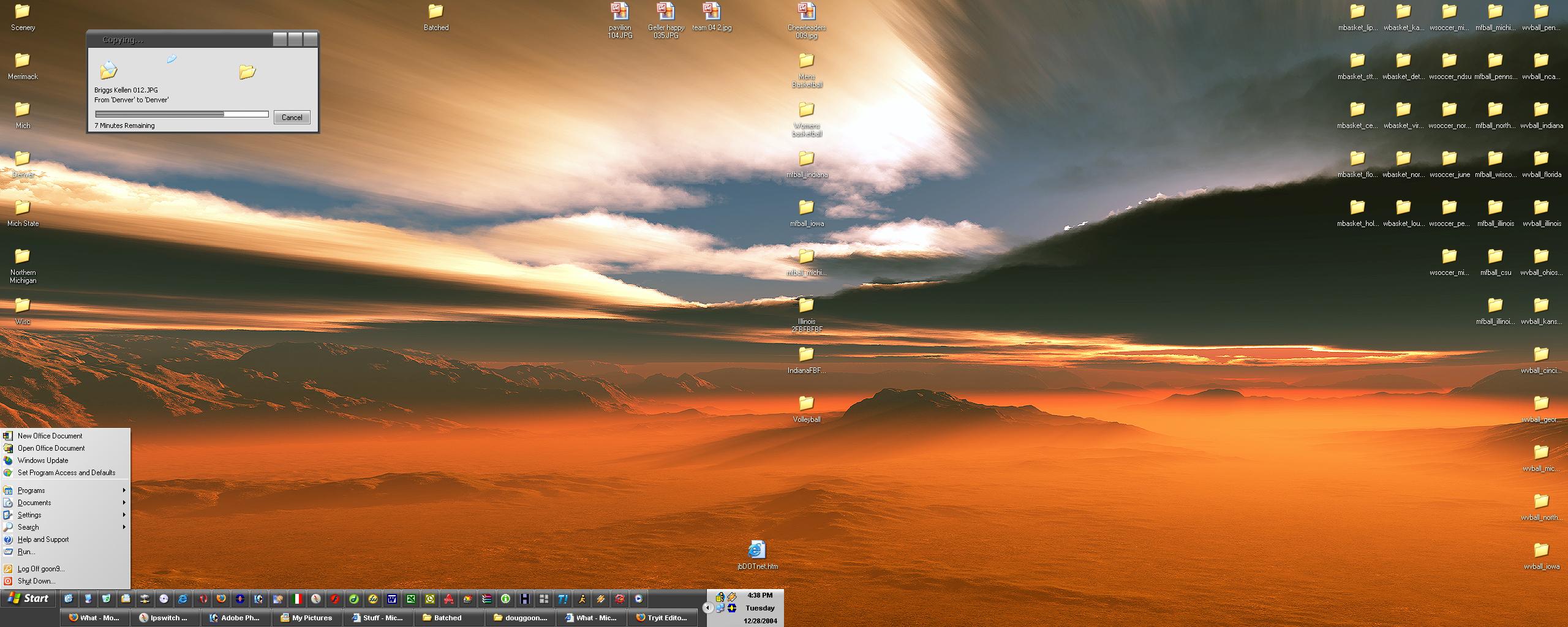The image size is (1568, 627).
Task: Select Run... in the Start menu
Action: pyautogui.click(x=26, y=552)
